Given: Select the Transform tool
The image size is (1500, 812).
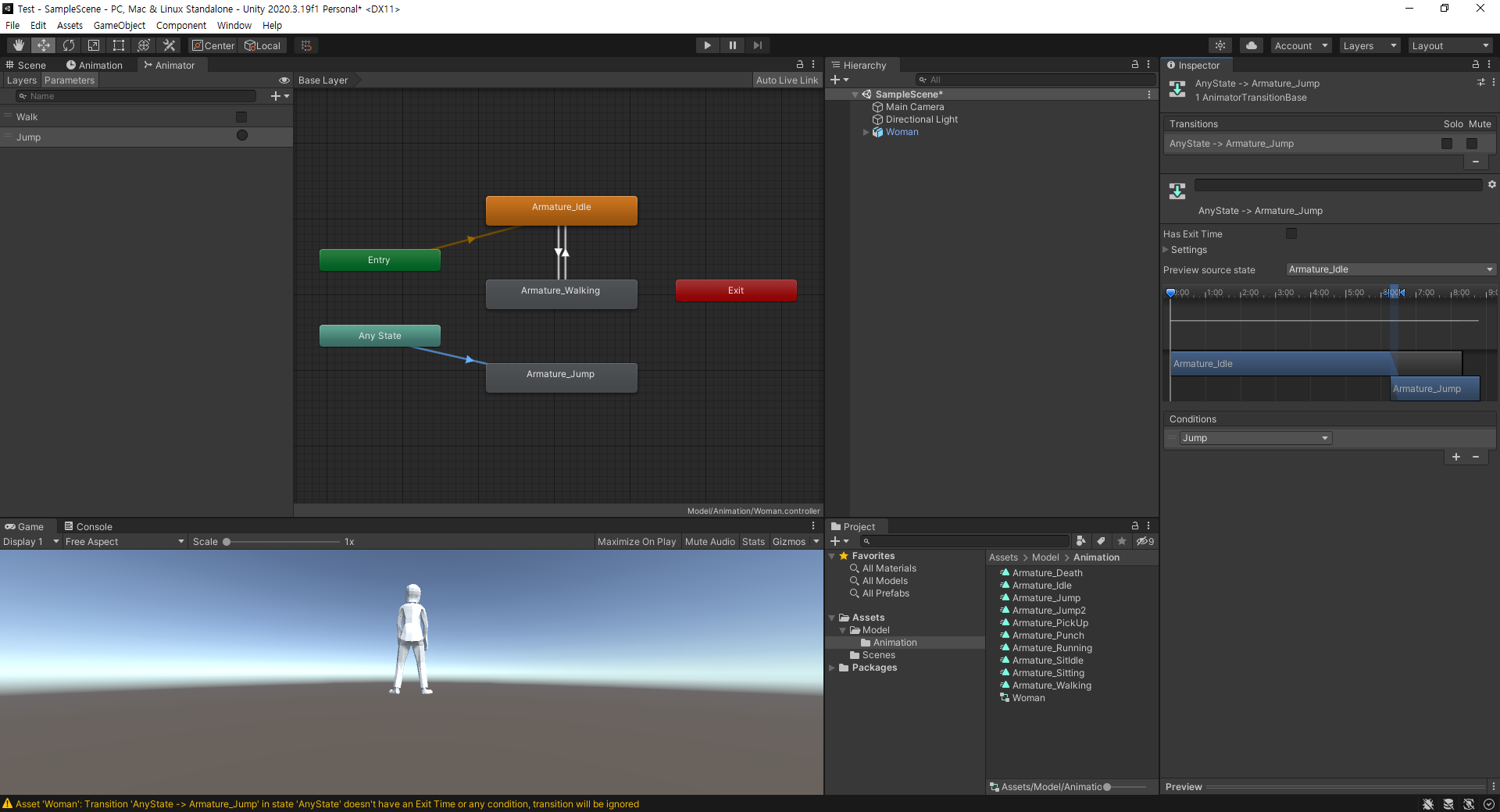Looking at the screenshot, I should click(x=144, y=45).
